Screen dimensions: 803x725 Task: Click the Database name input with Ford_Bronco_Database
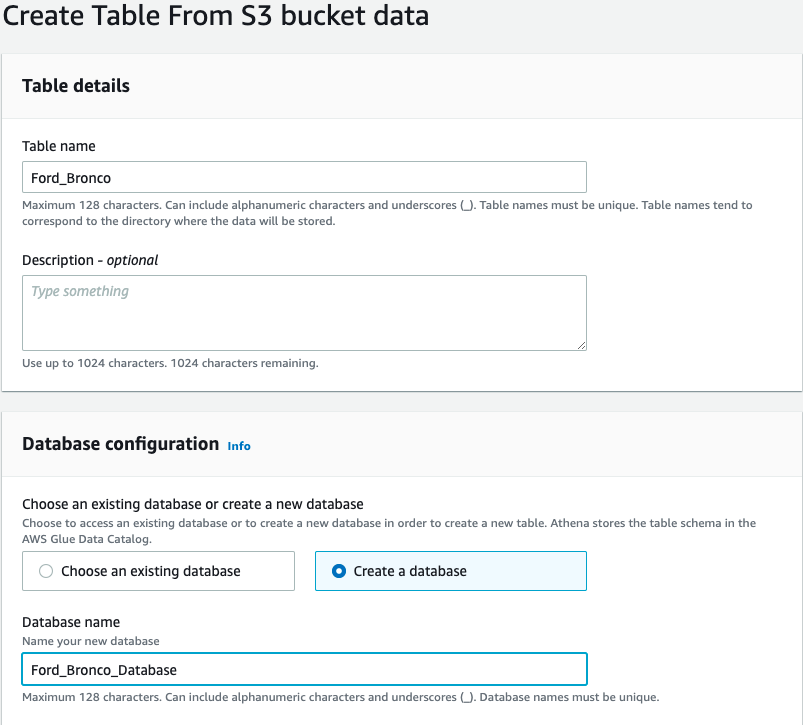(x=304, y=669)
